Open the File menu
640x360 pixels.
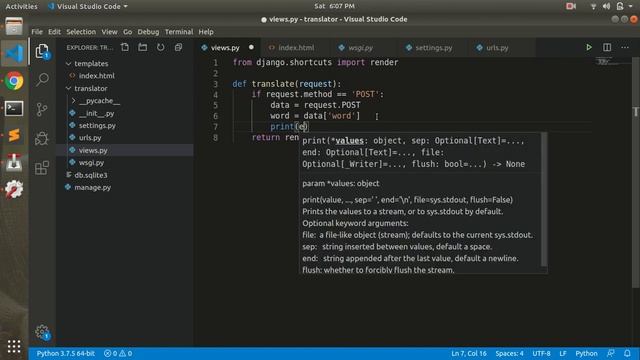coord(37,32)
